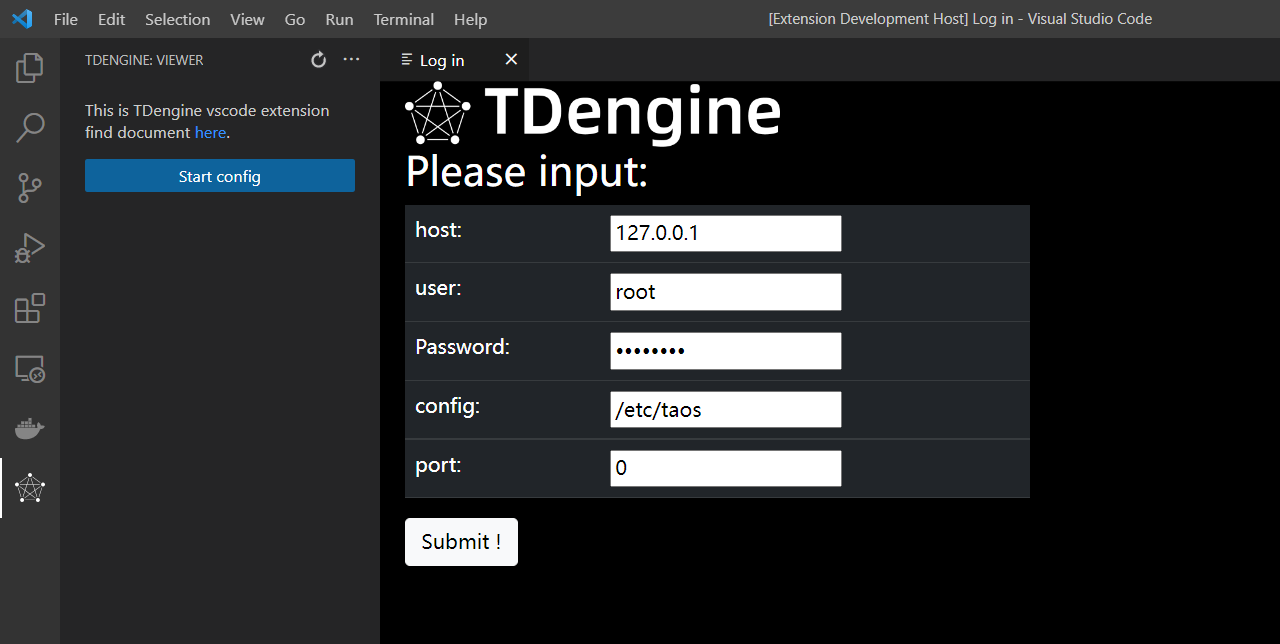Click the 'port:' label
The width and height of the screenshot is (1280, 644).
(438, 465)
